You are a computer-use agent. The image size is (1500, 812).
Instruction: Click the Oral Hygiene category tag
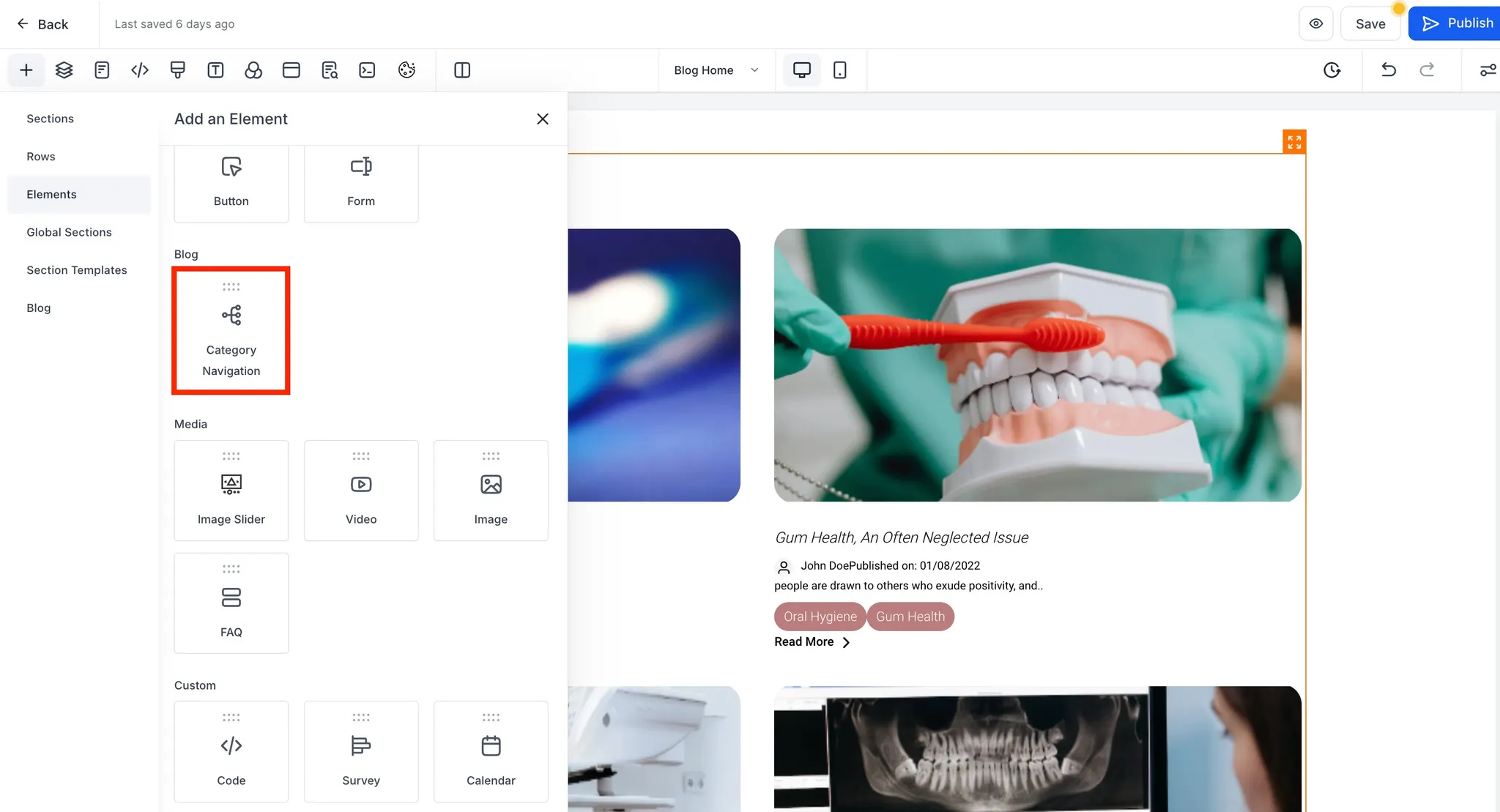(x=820, y=617)
